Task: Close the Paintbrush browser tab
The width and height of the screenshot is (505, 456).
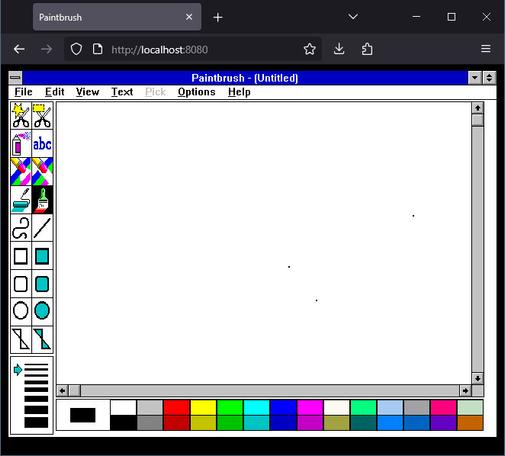Action: point(189,17)
